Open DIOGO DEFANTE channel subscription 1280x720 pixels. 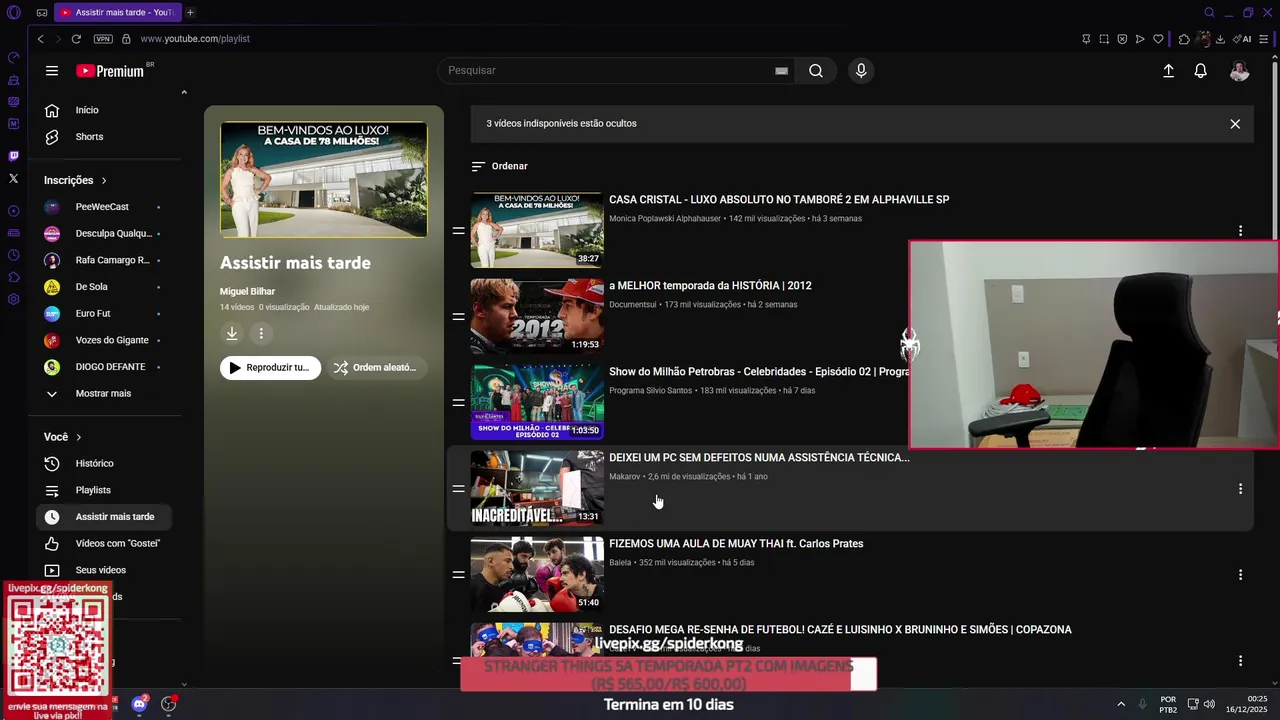(x=105, y=367)
